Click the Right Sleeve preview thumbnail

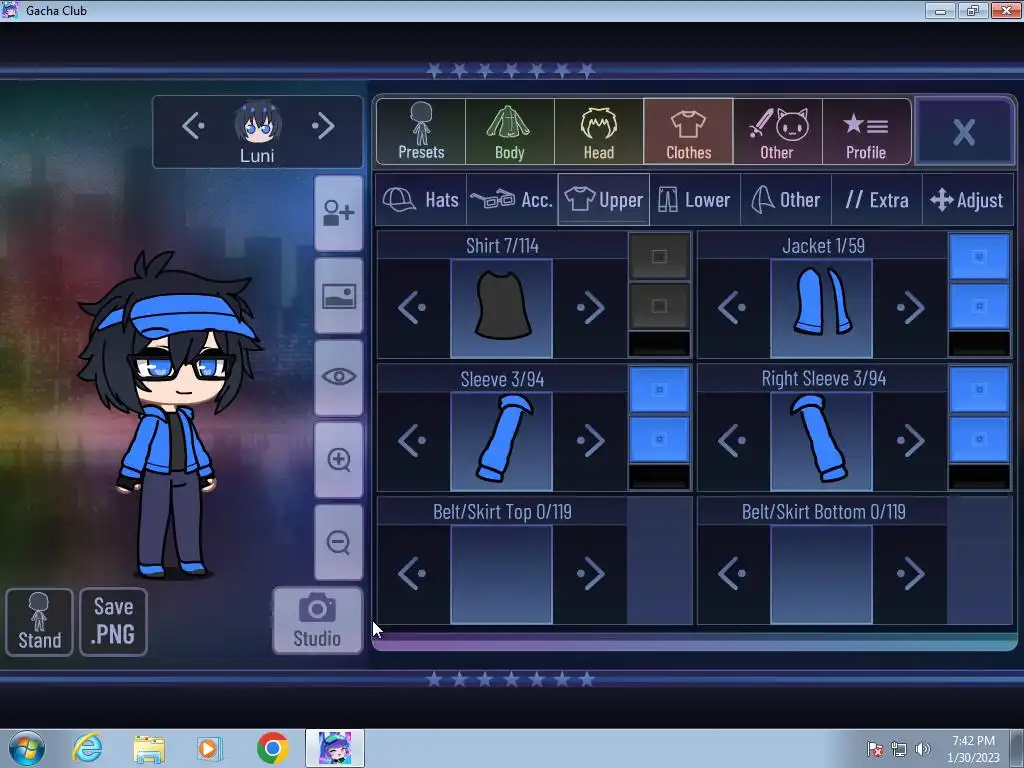(822, 441)
